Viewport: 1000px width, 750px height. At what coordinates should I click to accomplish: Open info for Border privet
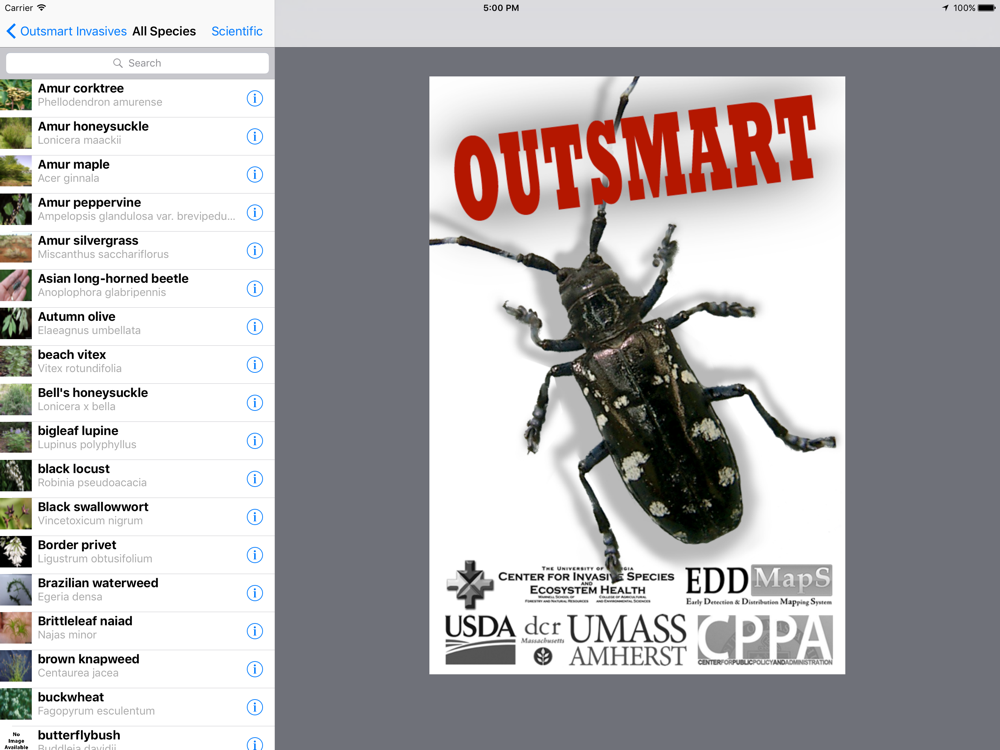coord(254,555)
